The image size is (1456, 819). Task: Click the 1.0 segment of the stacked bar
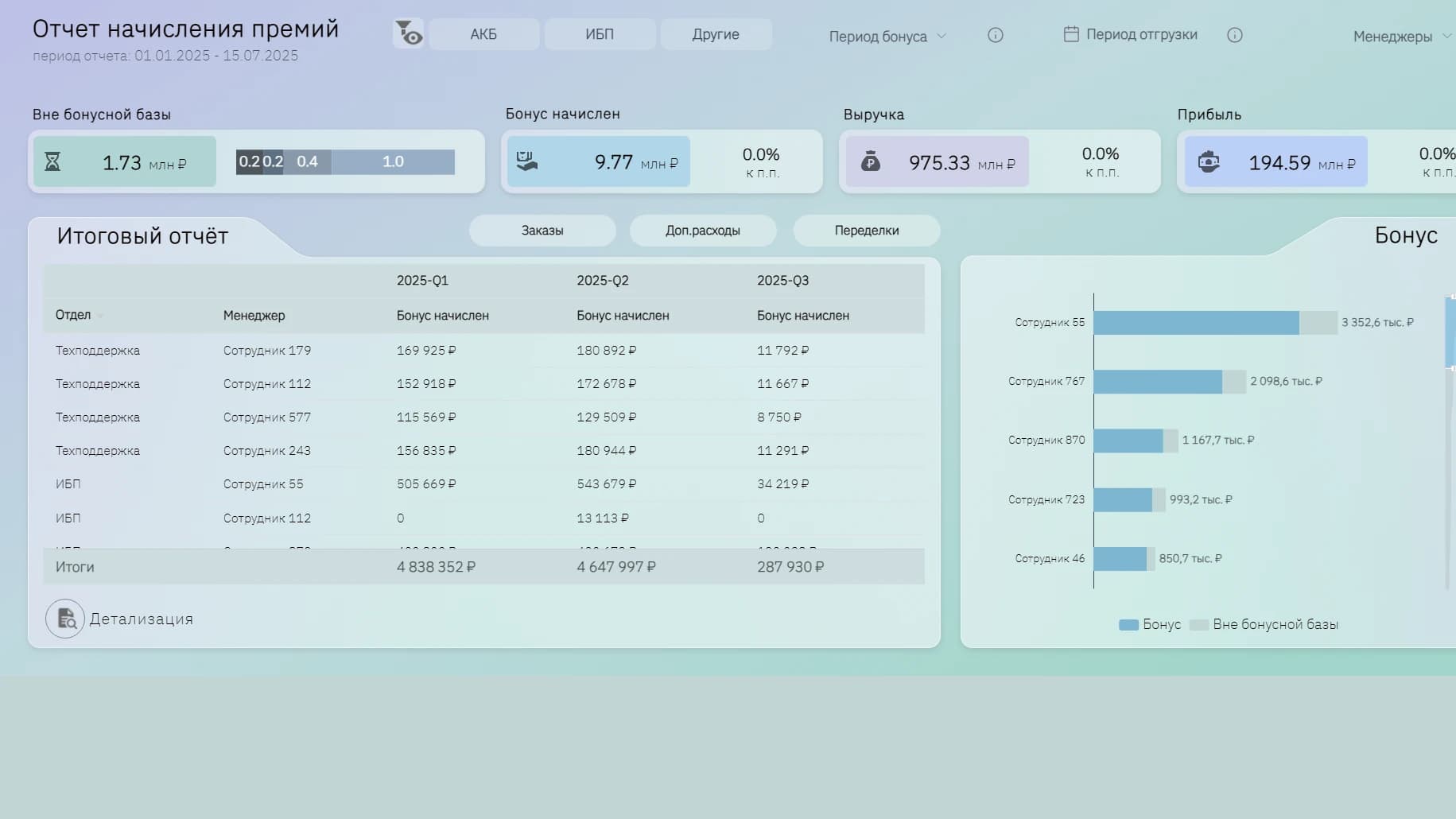pos(394,161)
